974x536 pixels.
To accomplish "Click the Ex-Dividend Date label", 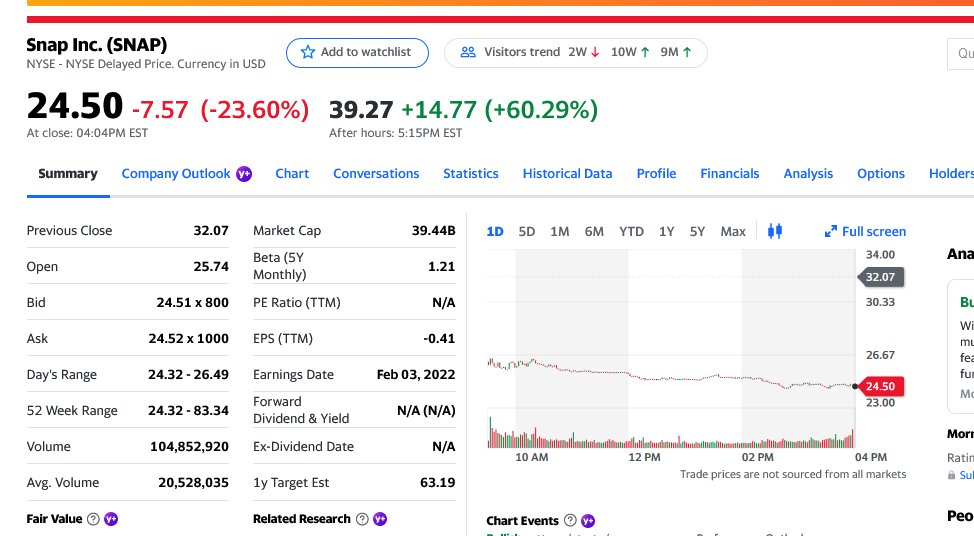I will pos(303,447).
